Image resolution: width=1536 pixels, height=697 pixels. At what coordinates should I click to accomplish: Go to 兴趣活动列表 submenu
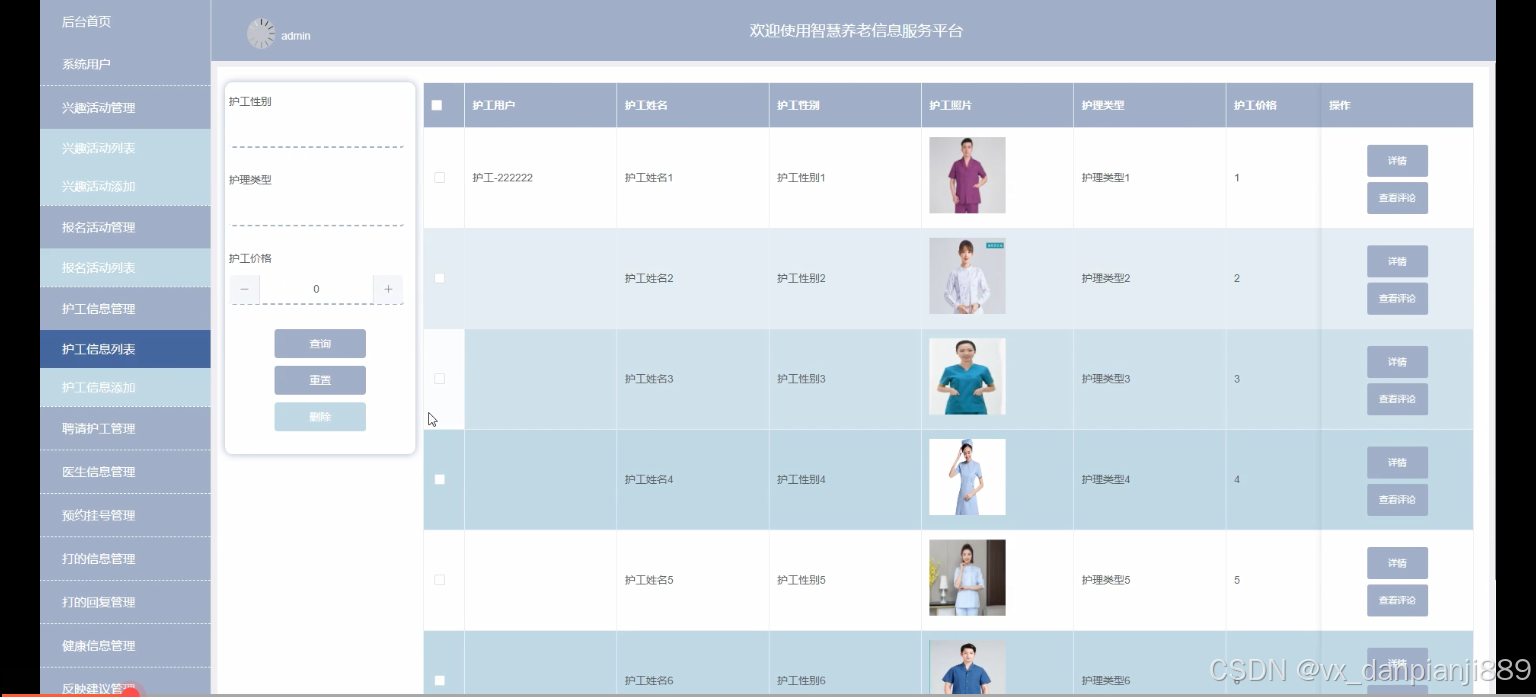(125, 148)
